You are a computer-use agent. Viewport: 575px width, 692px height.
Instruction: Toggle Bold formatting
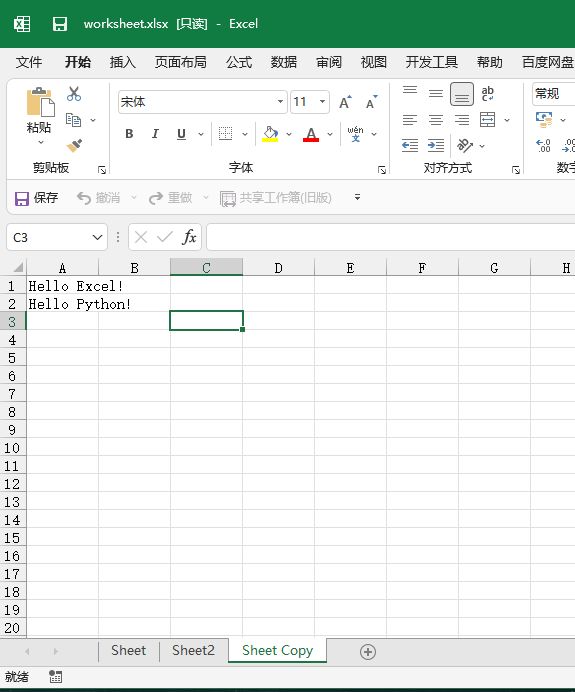[129, 134]
